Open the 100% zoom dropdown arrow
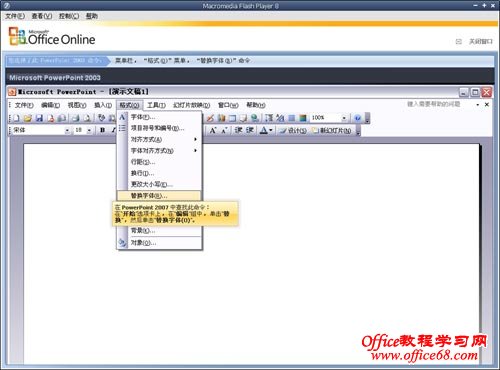 coord(344,118)
